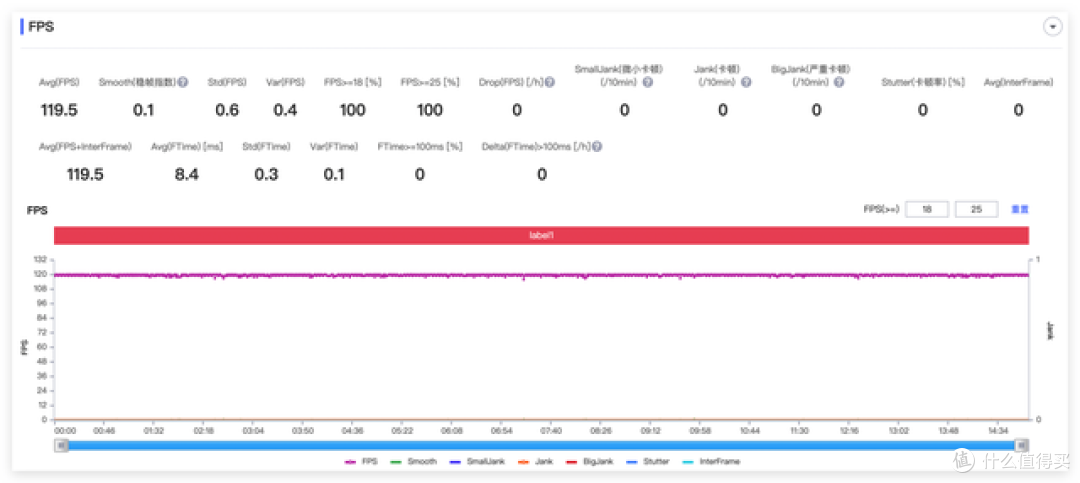Viewport: 1080px width, 483px height.
Task: Toggle Smooth series in chart legend
Action: click(413, 462)
